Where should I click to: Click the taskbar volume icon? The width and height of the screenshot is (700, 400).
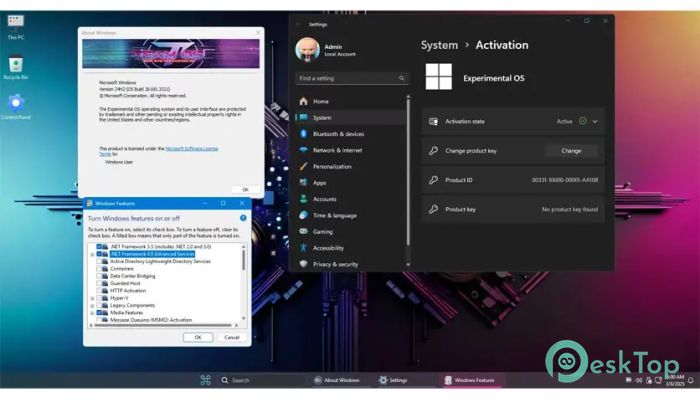(x=638, y=380)
